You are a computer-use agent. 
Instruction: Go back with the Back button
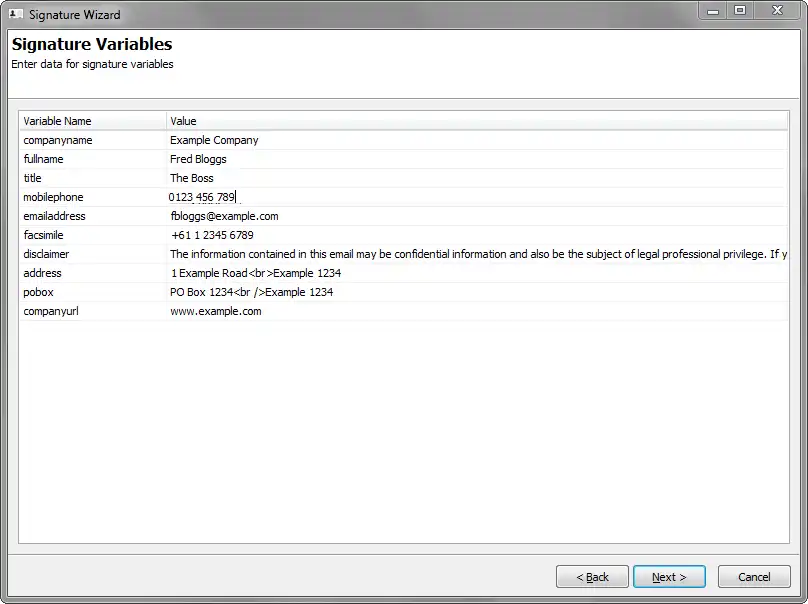592,577
